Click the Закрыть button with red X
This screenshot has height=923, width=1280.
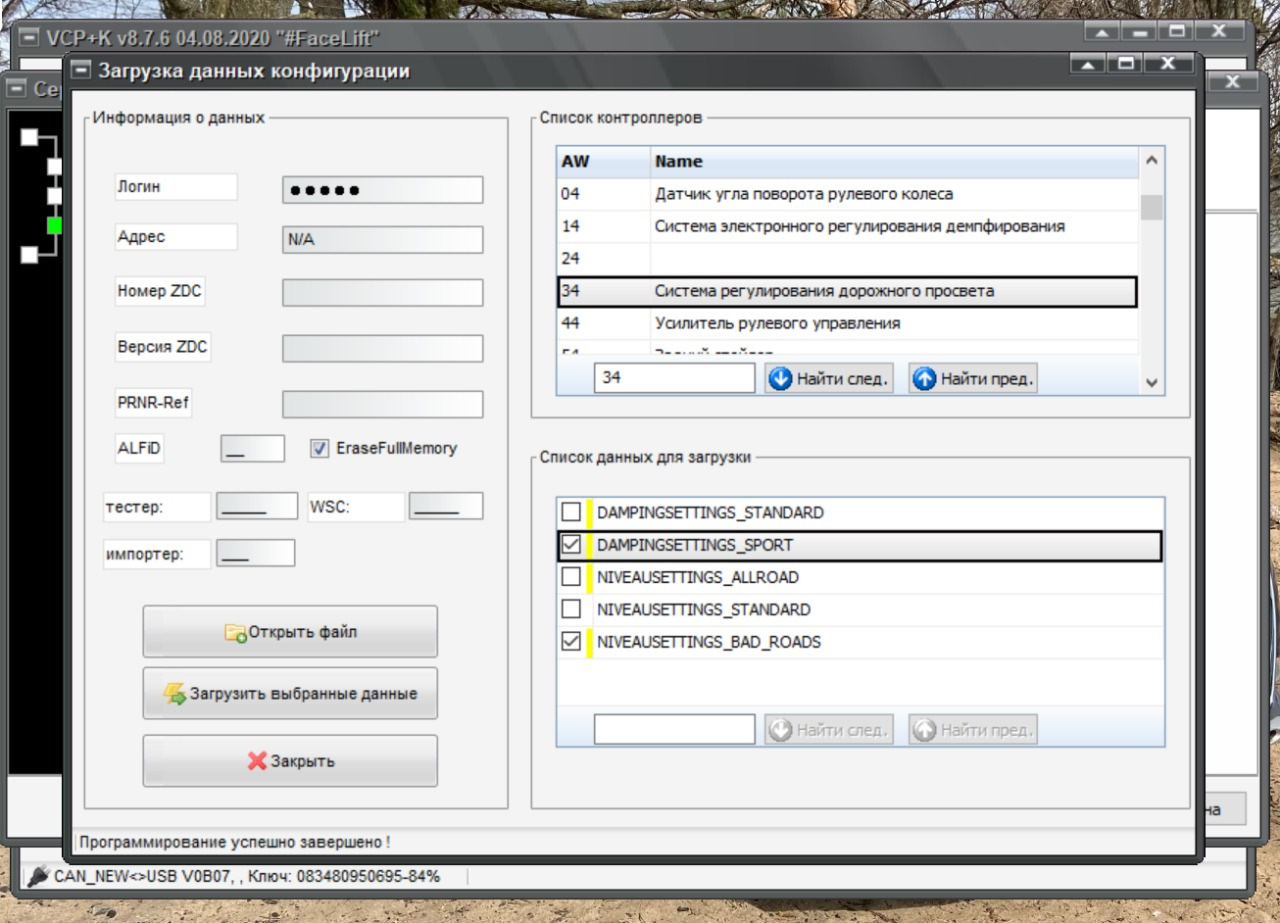click(290, 761)
